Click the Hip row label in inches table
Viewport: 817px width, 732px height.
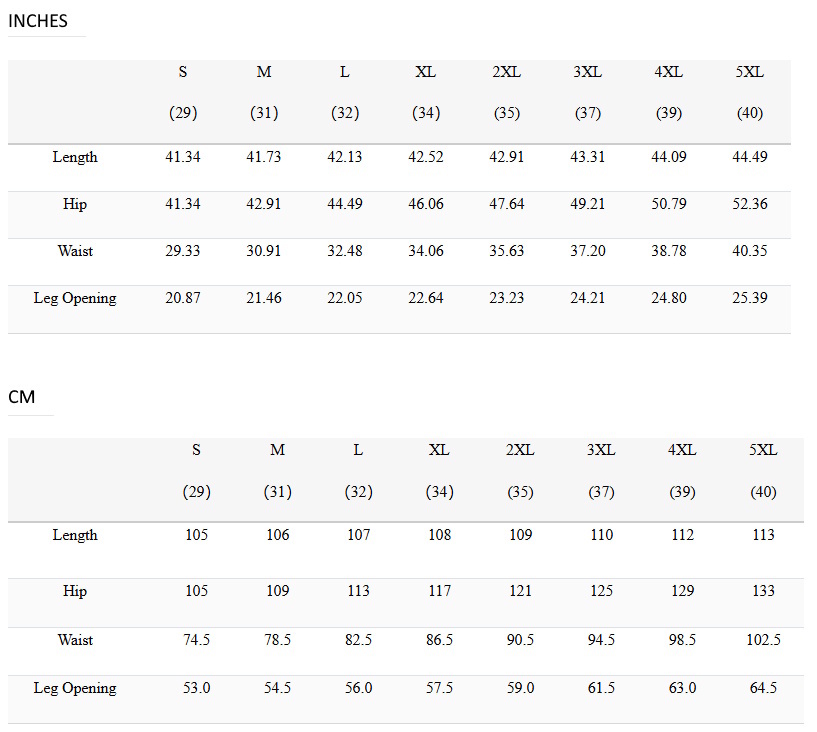click(x=75, y=204)
